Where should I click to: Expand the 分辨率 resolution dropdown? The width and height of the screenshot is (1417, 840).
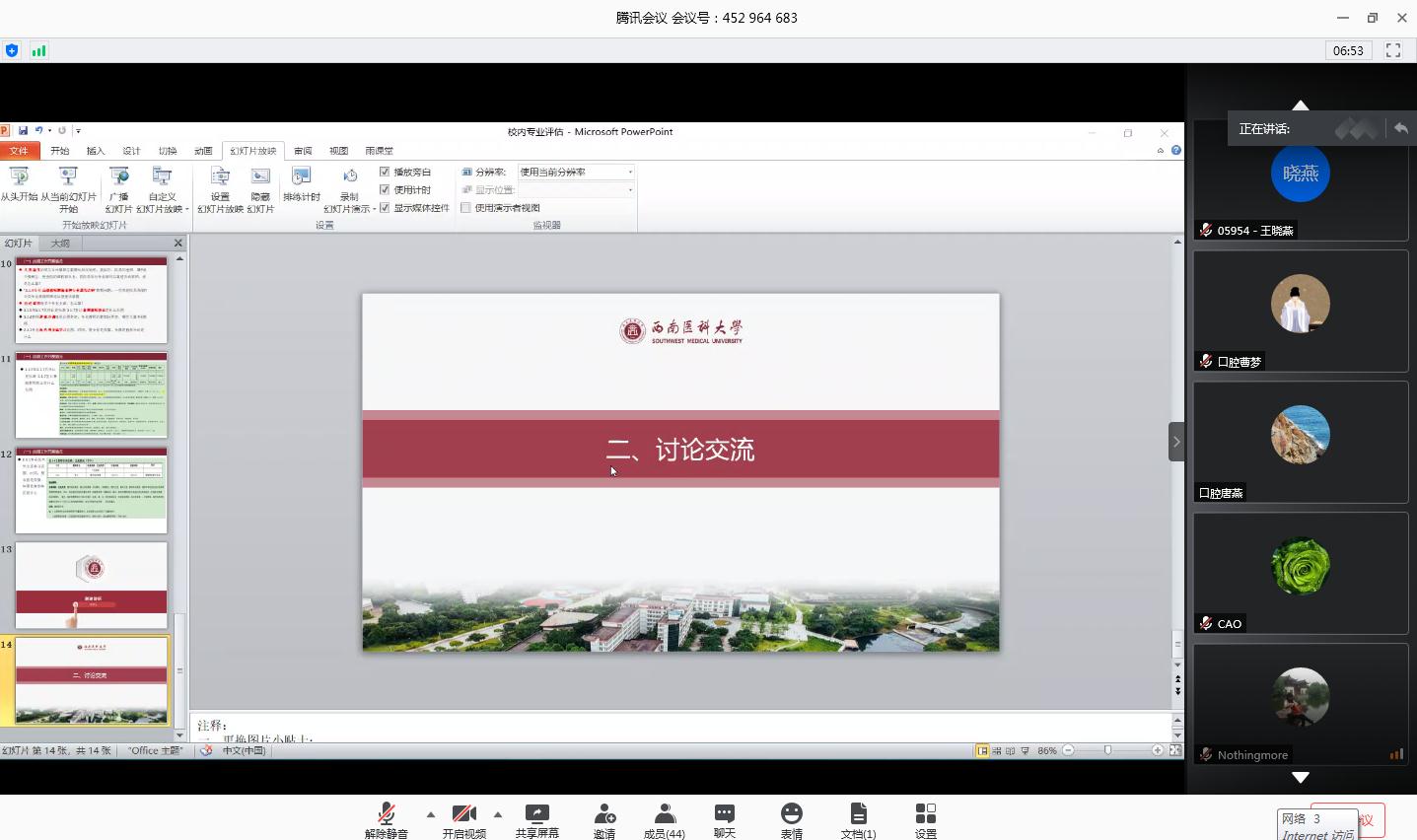click(630, 172)
